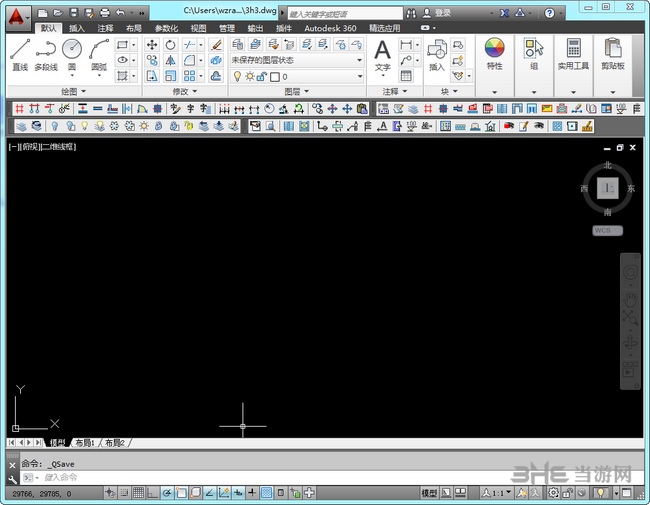Expand the layer state dropdown 未保存的图层状态
This screenshot has width=650, height=505.
click(296, 60)
